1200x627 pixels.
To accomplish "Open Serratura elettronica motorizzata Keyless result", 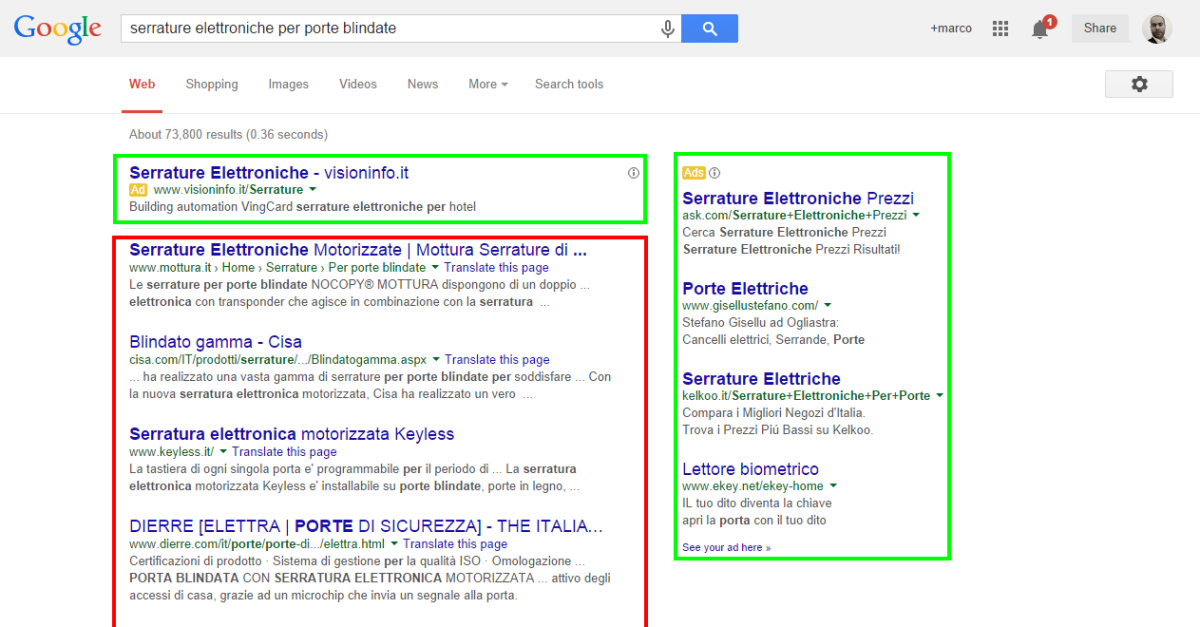I will pyautogui.click(x=292, y=434).
